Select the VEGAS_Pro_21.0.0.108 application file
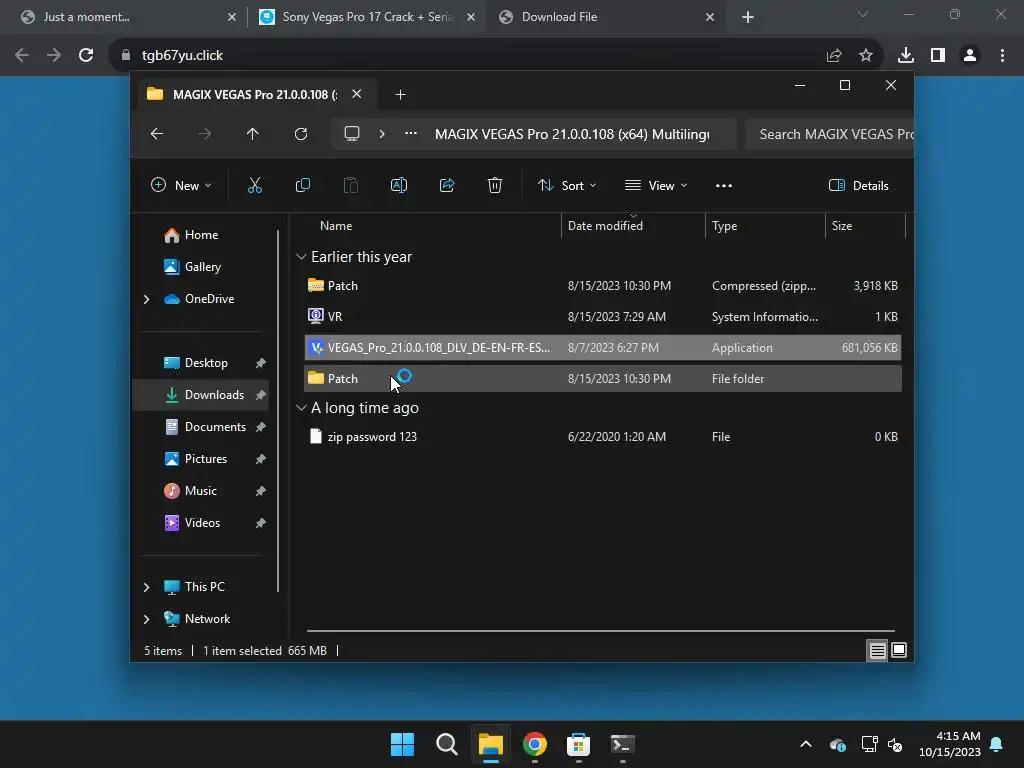 (603, 347)
